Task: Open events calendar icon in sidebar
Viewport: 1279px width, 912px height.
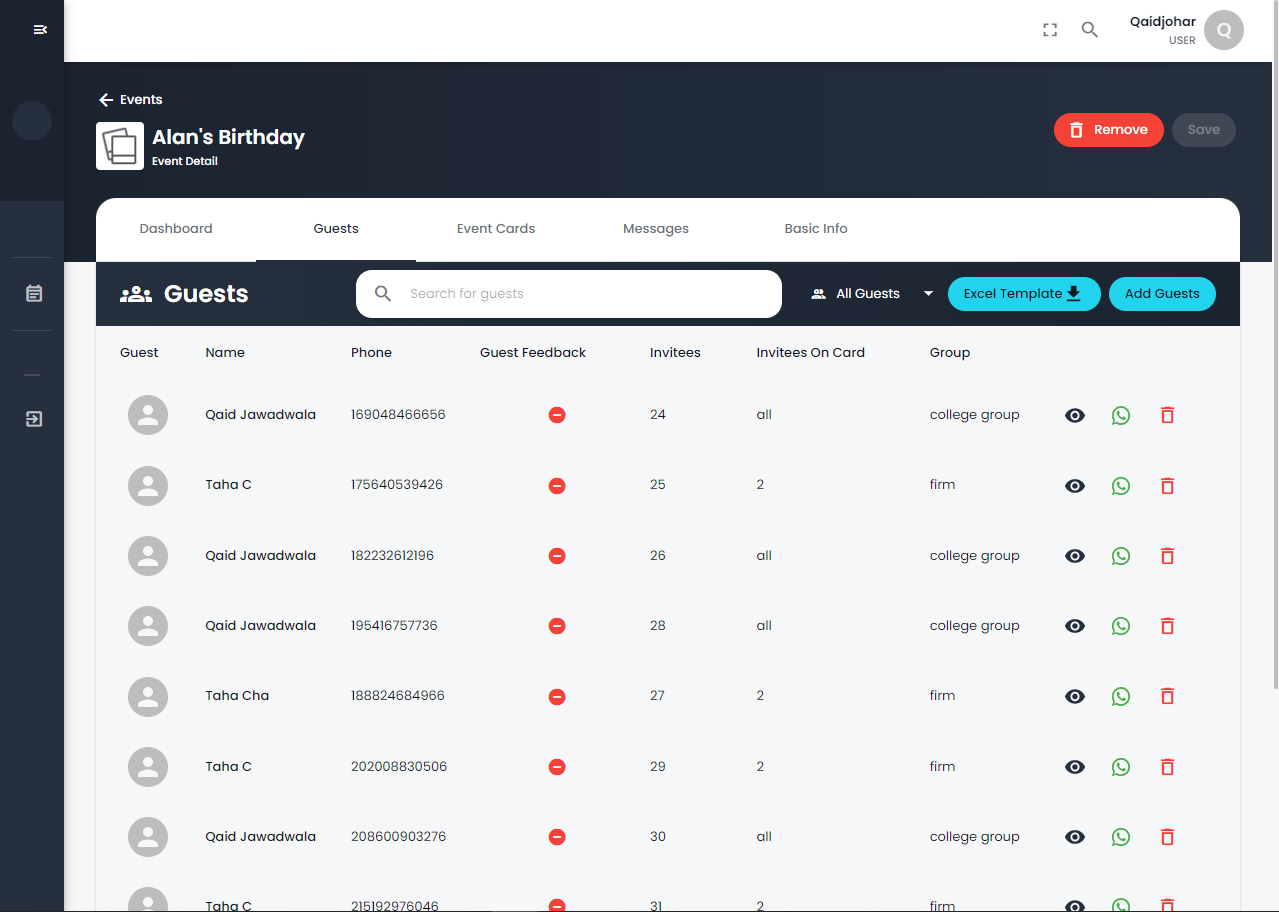Action: click(34, 294)
